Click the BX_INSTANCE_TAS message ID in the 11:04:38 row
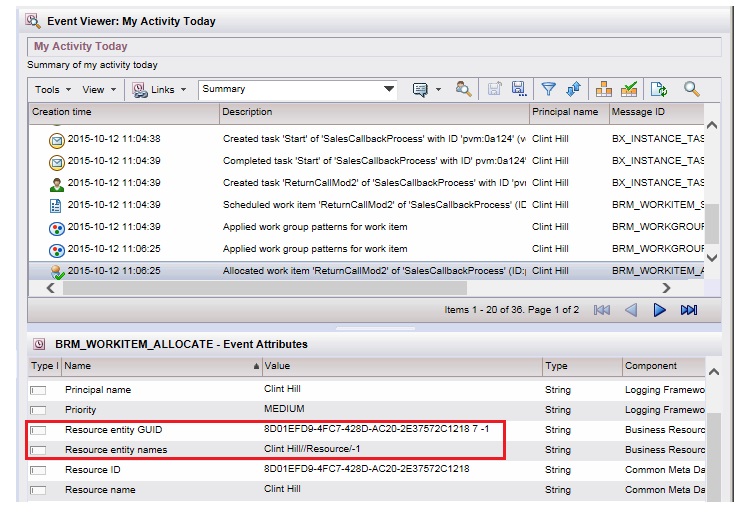This screenshot has width=748, height=517. 658,139
